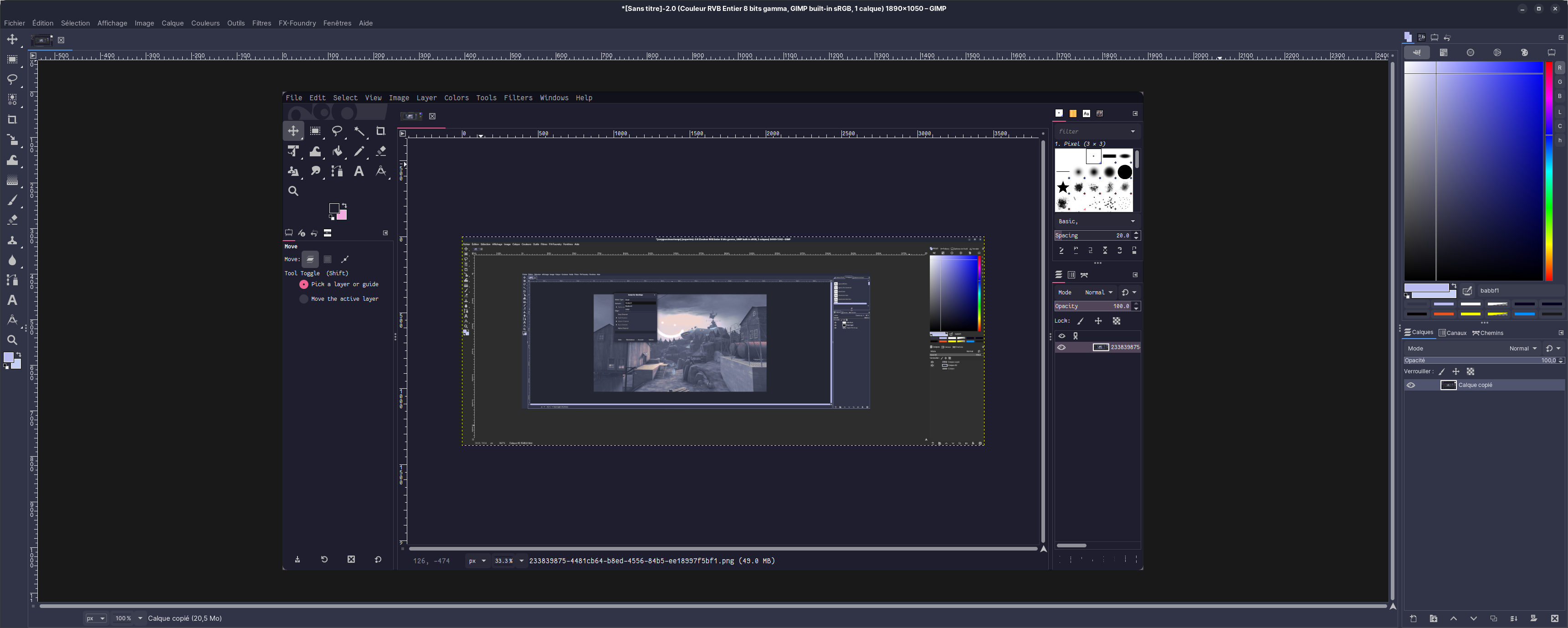This screenshot has height=628, width=1568.
Task: Select the Text tool in left toolbox
Action: [x=12, y=300]
